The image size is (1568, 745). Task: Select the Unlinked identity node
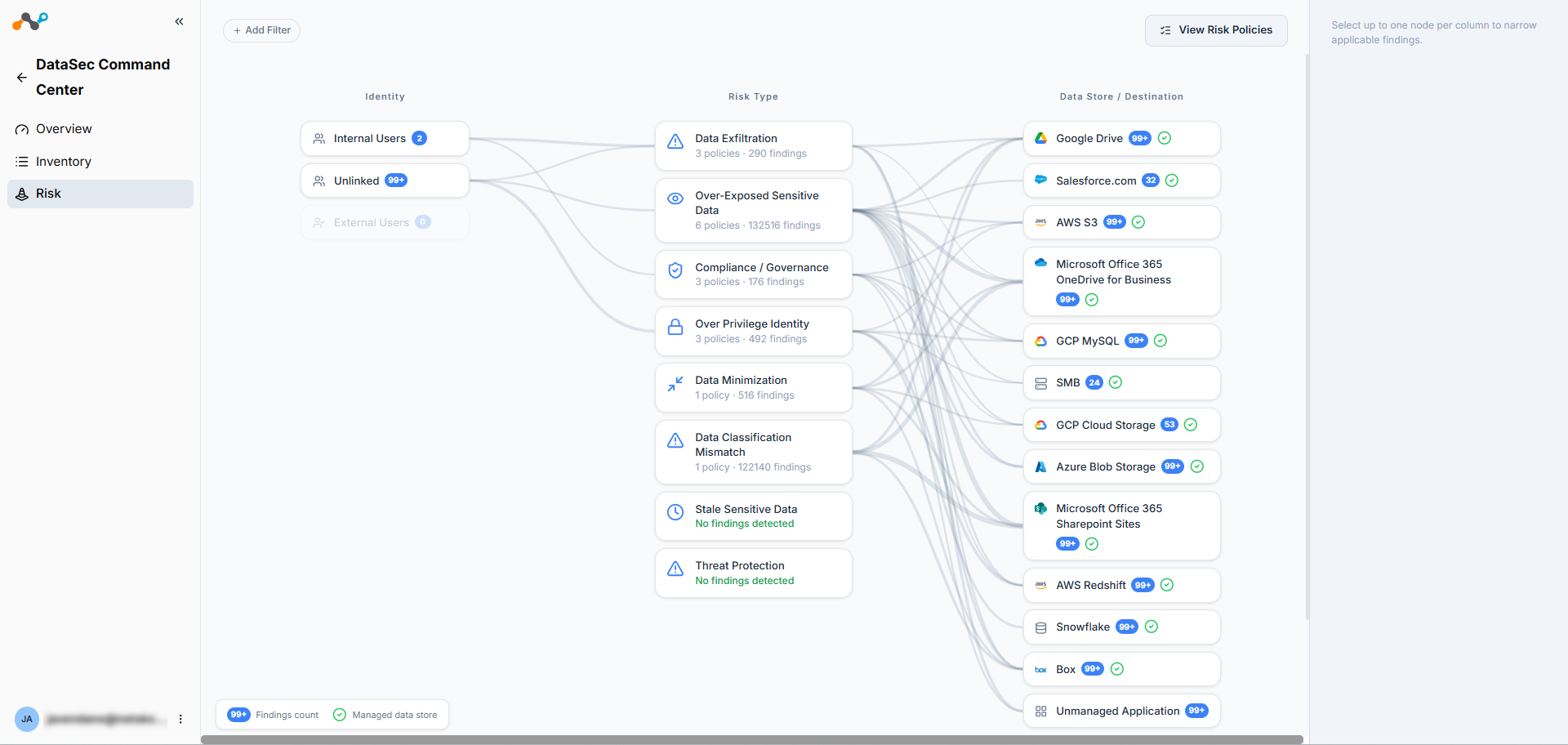(385, 181)
